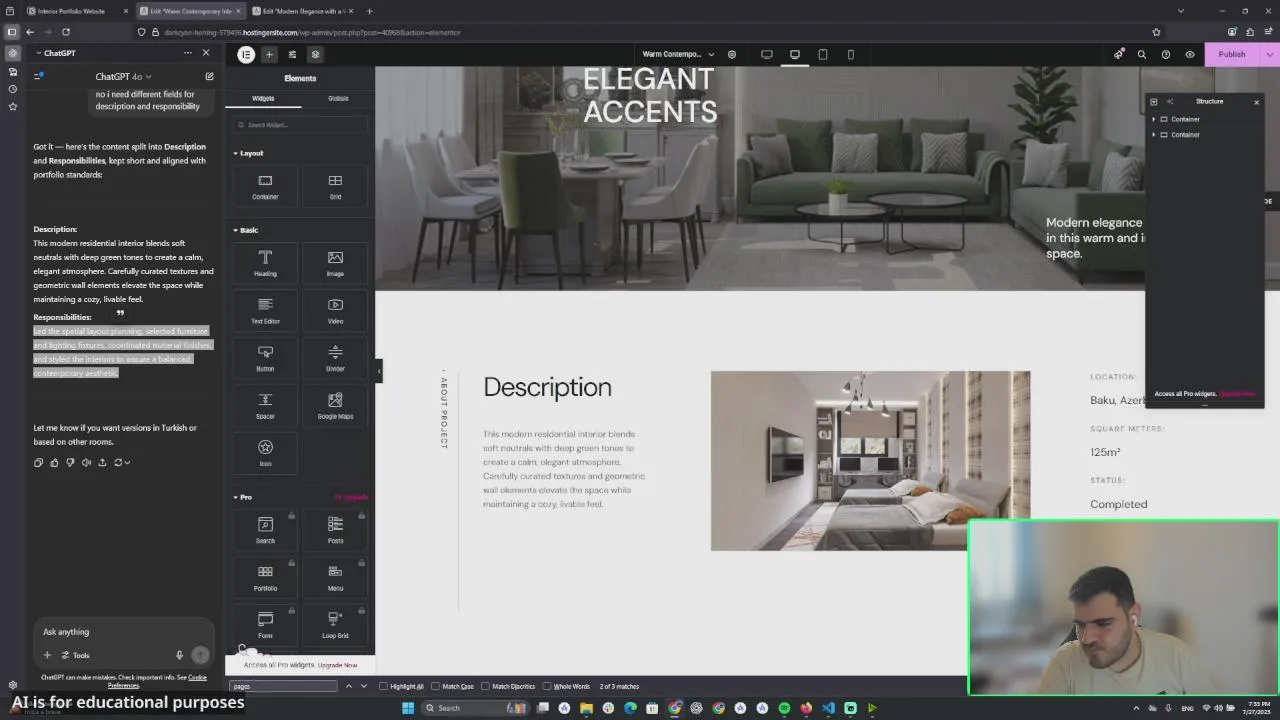Screen dimensions: 1280x720
Task: Thumbs up the ChatGPT response
Action: [54, 462]
